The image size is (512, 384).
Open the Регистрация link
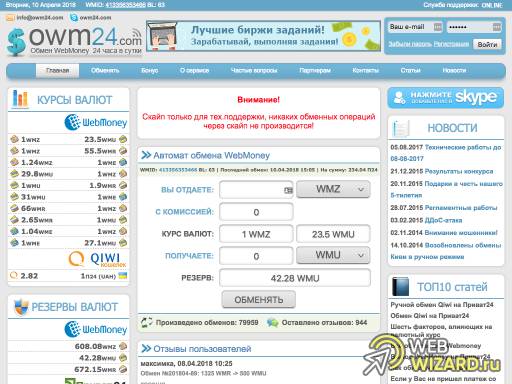tap(451, 44)
